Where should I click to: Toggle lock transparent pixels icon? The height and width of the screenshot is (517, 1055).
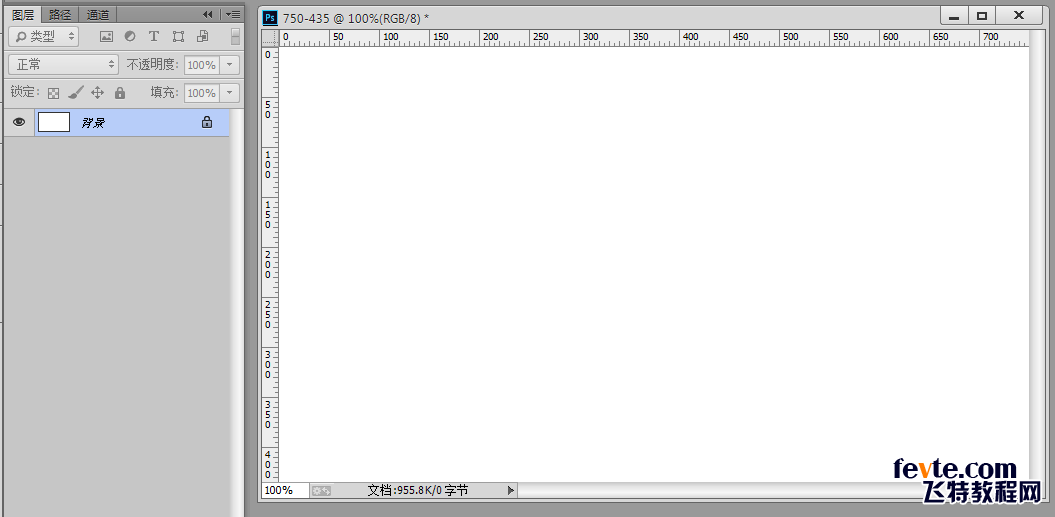(x=54, y=93)
